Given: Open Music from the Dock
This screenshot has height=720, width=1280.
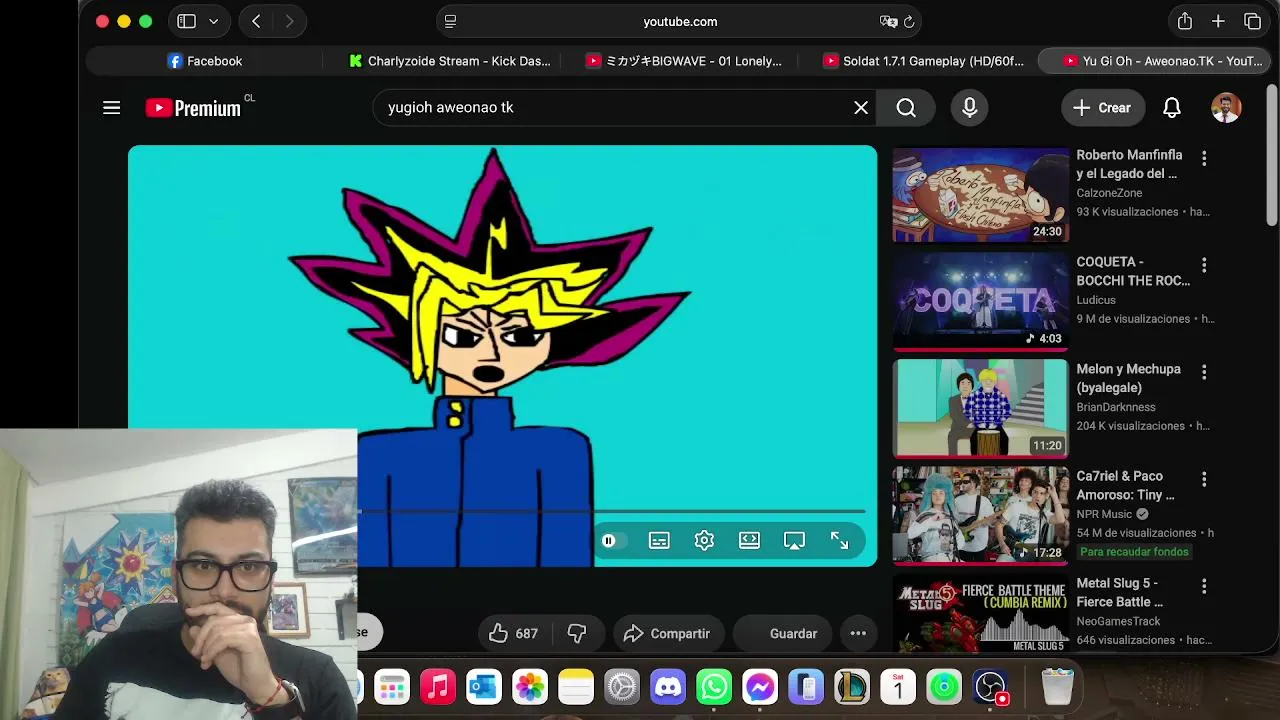Looking at the screenshot, I should 438,687.
